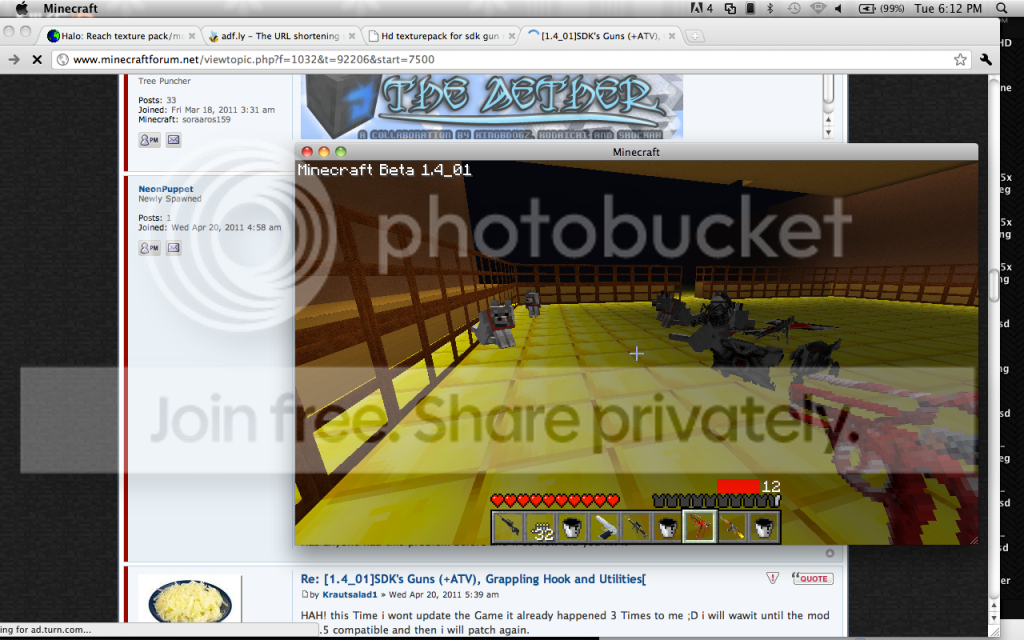Switch to Hd texturepack for sdk gun tab
Viewport: 1024px width, 640px height.
pyautogui.click(x=438, y=36)
